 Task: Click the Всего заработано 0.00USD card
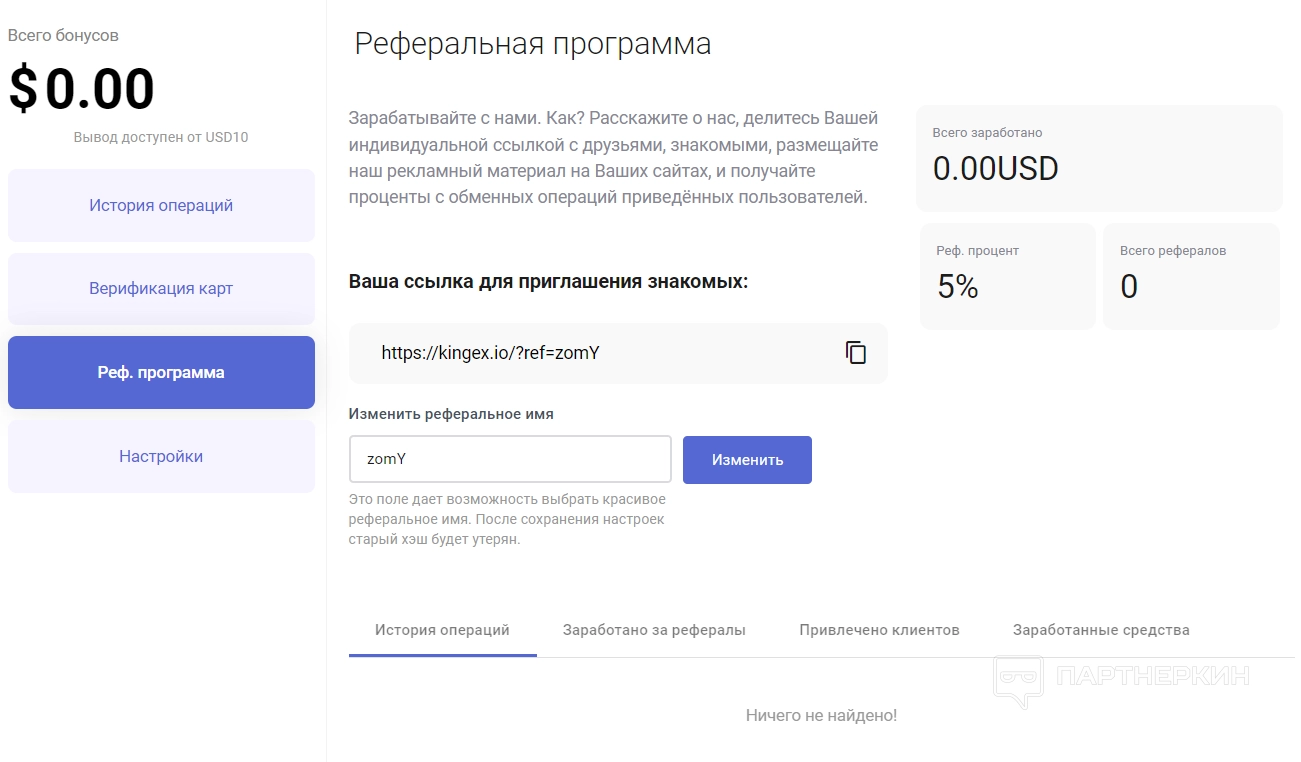(x=1098, y=158)
